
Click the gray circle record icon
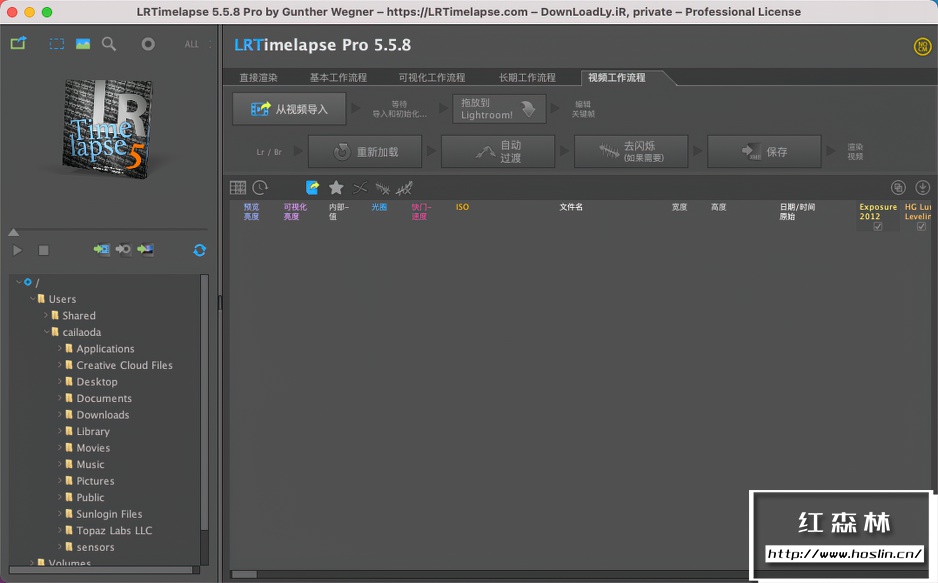[x=148, y=44]
